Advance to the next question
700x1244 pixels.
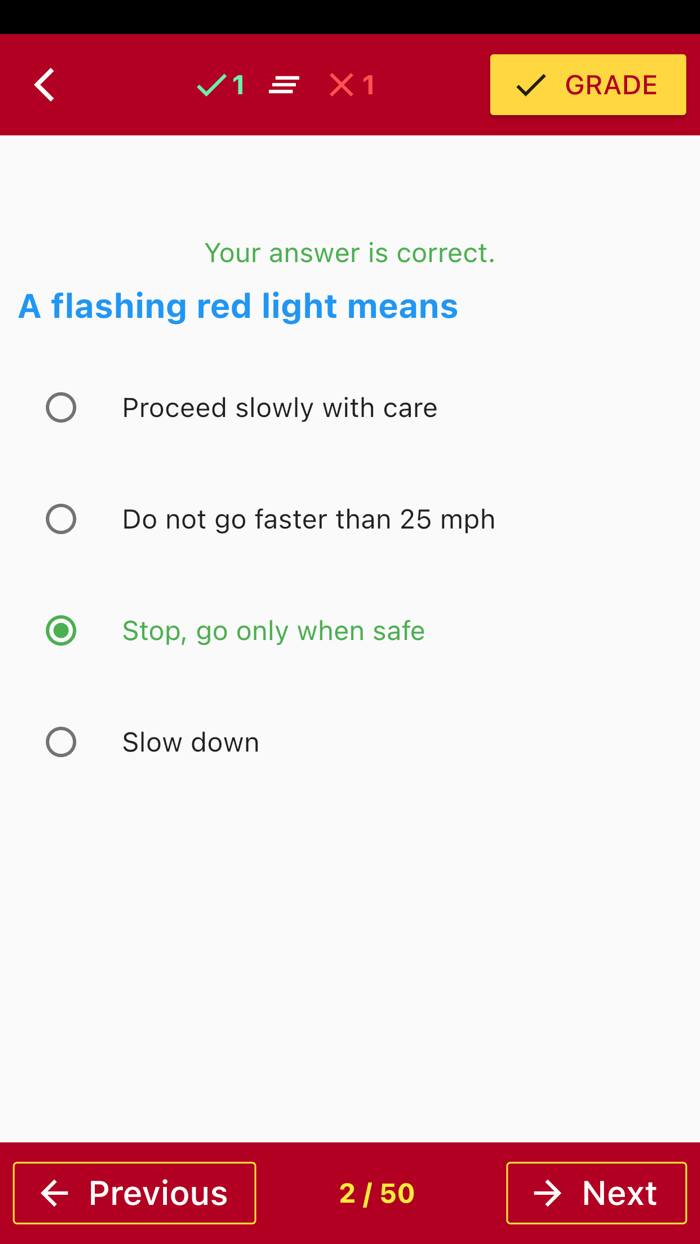pyautogui.click(x=596, y=1192)
